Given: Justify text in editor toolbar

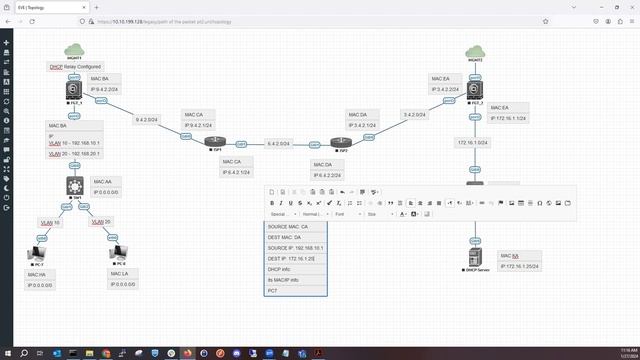Looking at the screenshot, I should (x=439, y=203).
